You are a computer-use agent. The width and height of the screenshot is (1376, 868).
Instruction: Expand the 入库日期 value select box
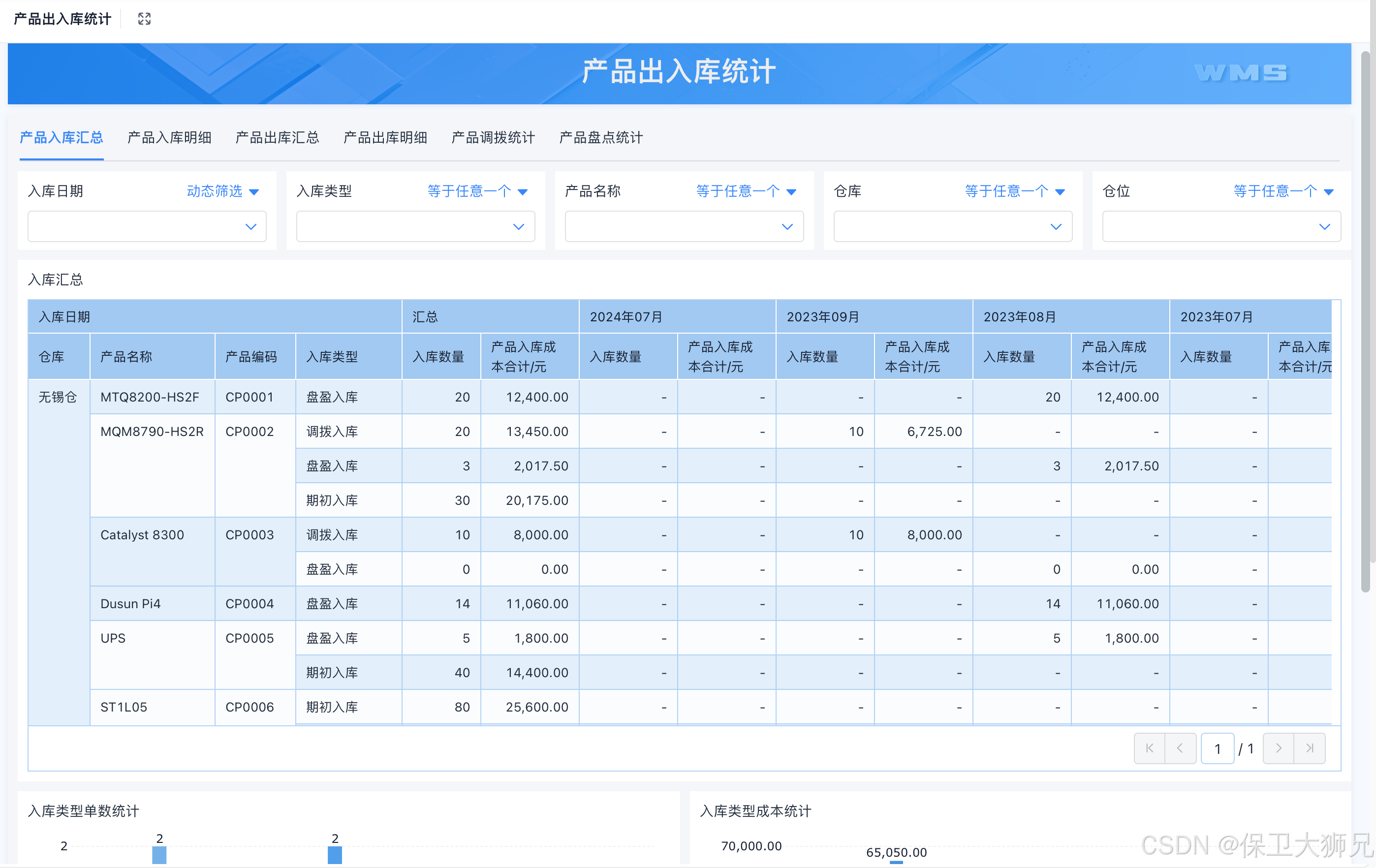pos(147,227)
